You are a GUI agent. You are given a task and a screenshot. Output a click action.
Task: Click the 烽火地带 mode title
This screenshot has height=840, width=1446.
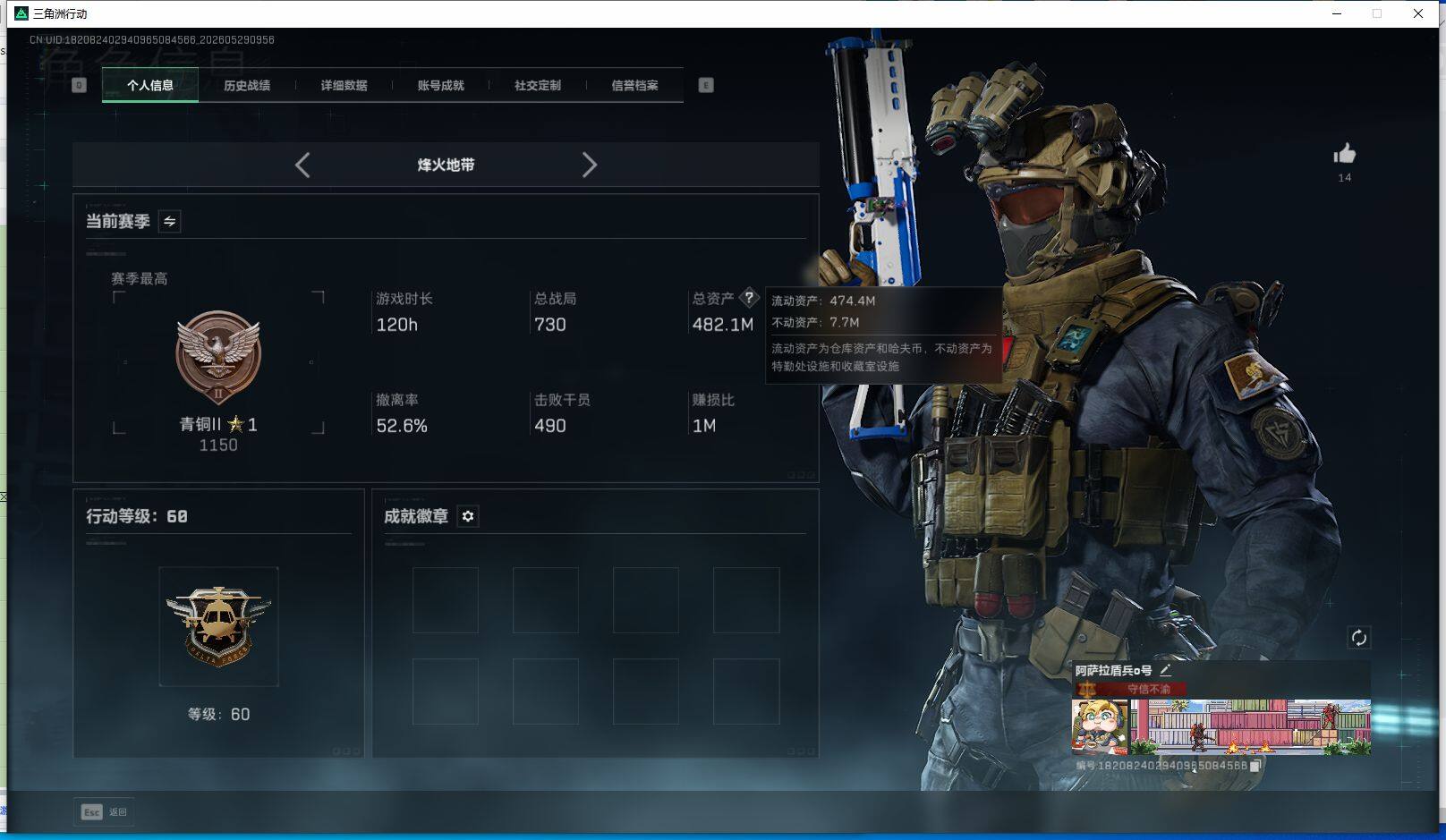click(446, 165)
